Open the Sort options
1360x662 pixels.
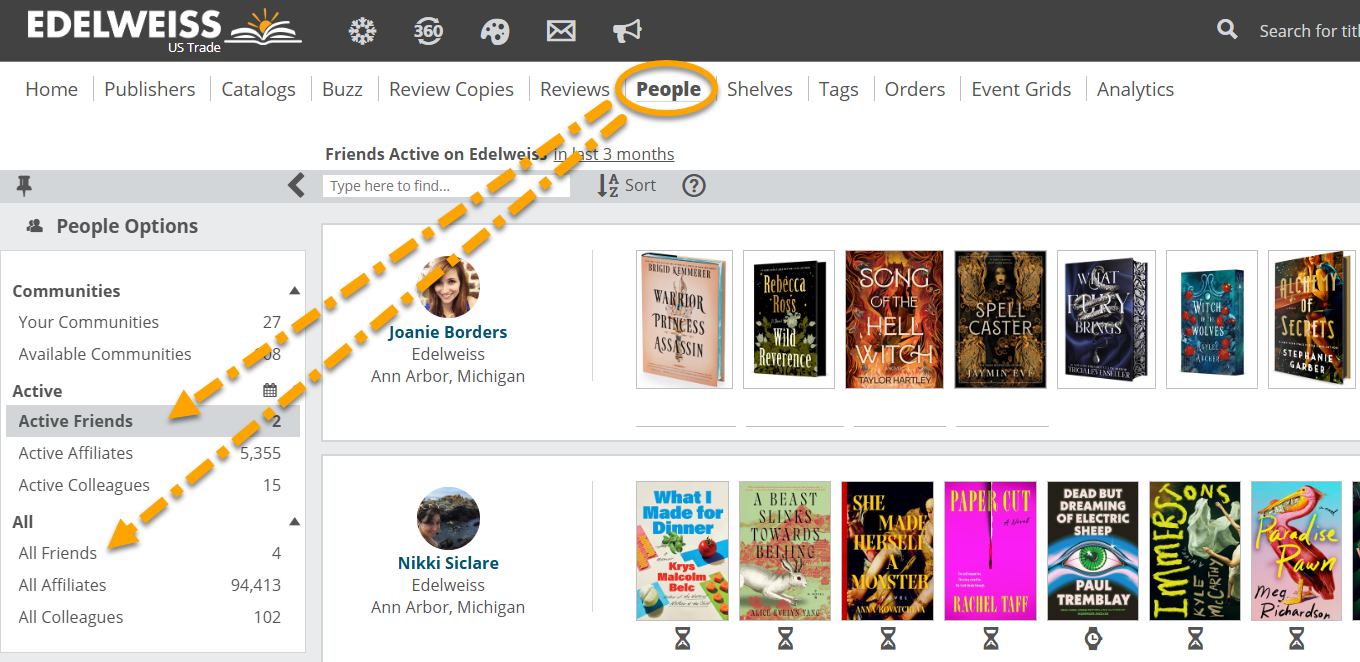click(x=627, y=185)
